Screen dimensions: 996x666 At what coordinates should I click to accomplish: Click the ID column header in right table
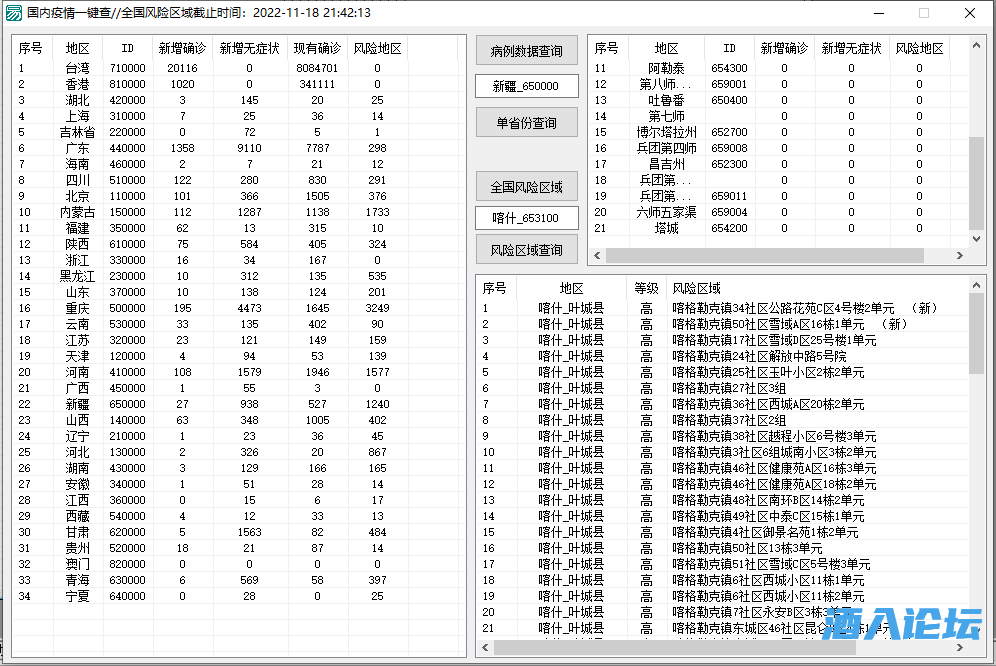point(729,48)
